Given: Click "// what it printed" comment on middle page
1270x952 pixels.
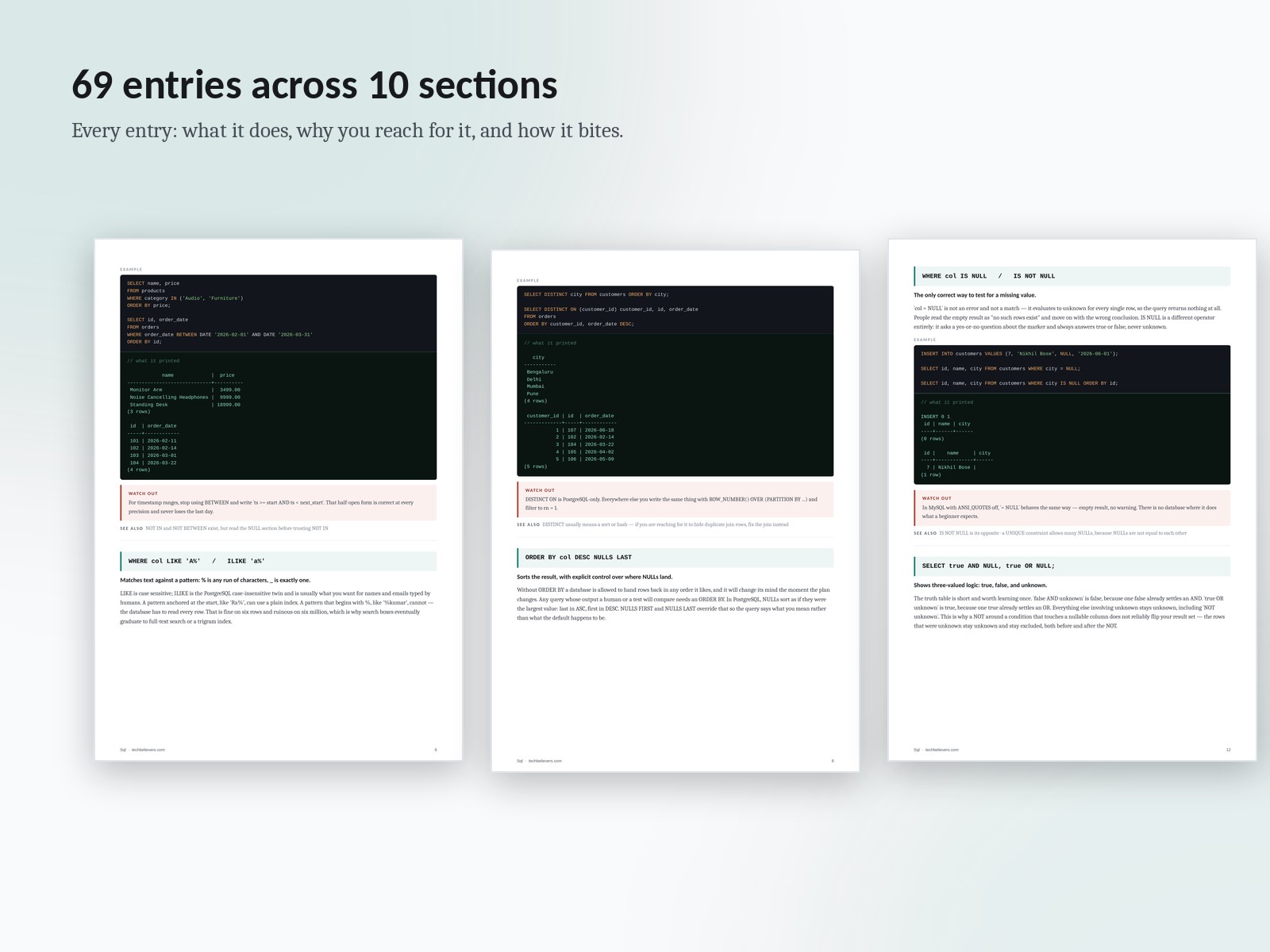Looking at the screenshot, I should (550, 344).
